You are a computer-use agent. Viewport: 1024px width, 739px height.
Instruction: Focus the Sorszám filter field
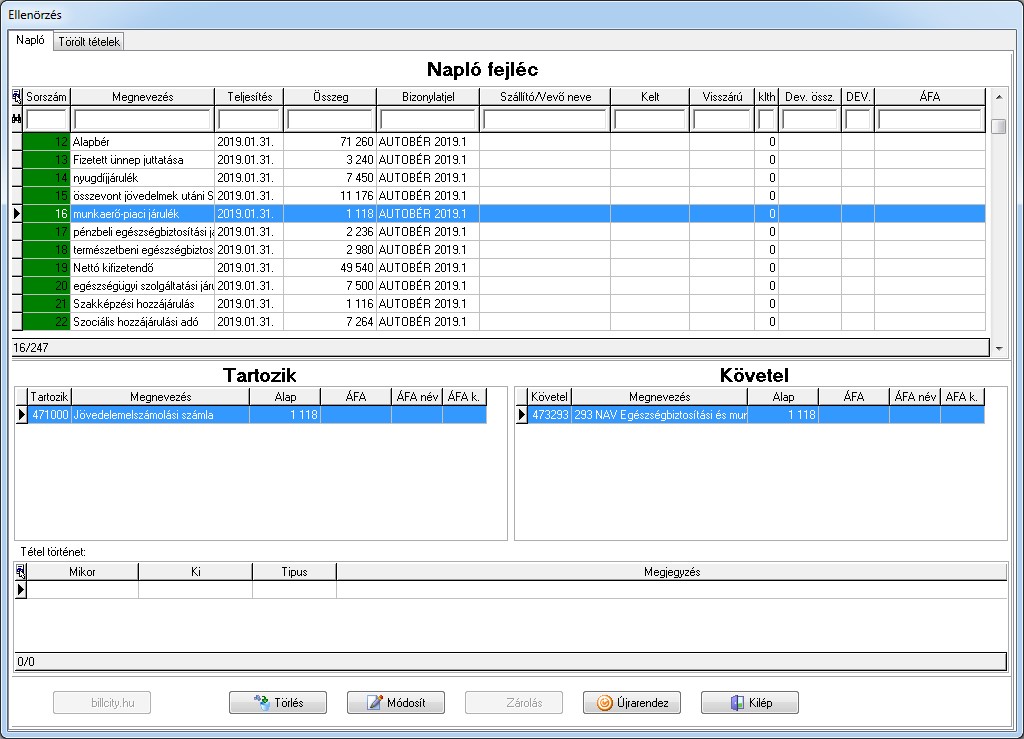(46, 119)
